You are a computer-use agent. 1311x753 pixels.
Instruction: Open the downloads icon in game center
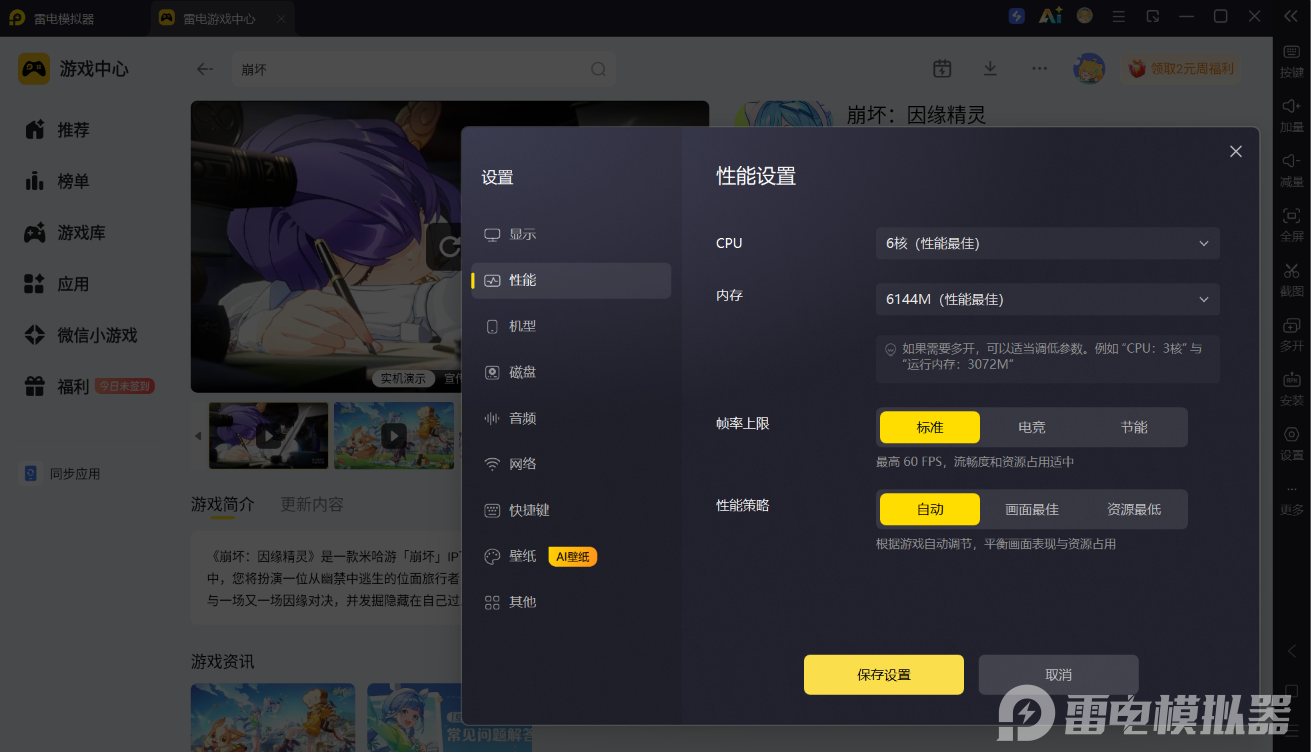[x=990, y=68]
